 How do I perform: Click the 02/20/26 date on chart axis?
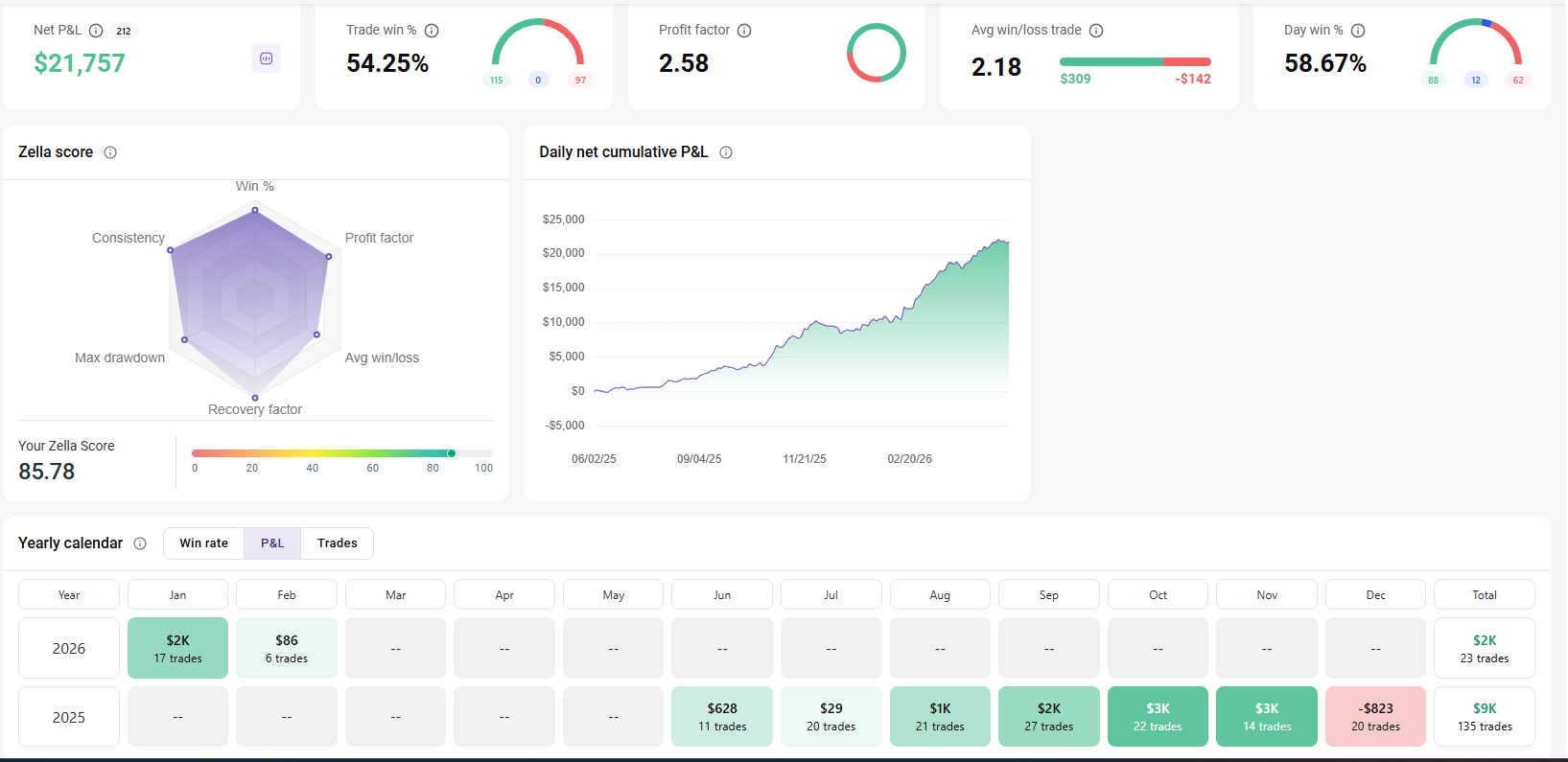[x=909, y=459]
